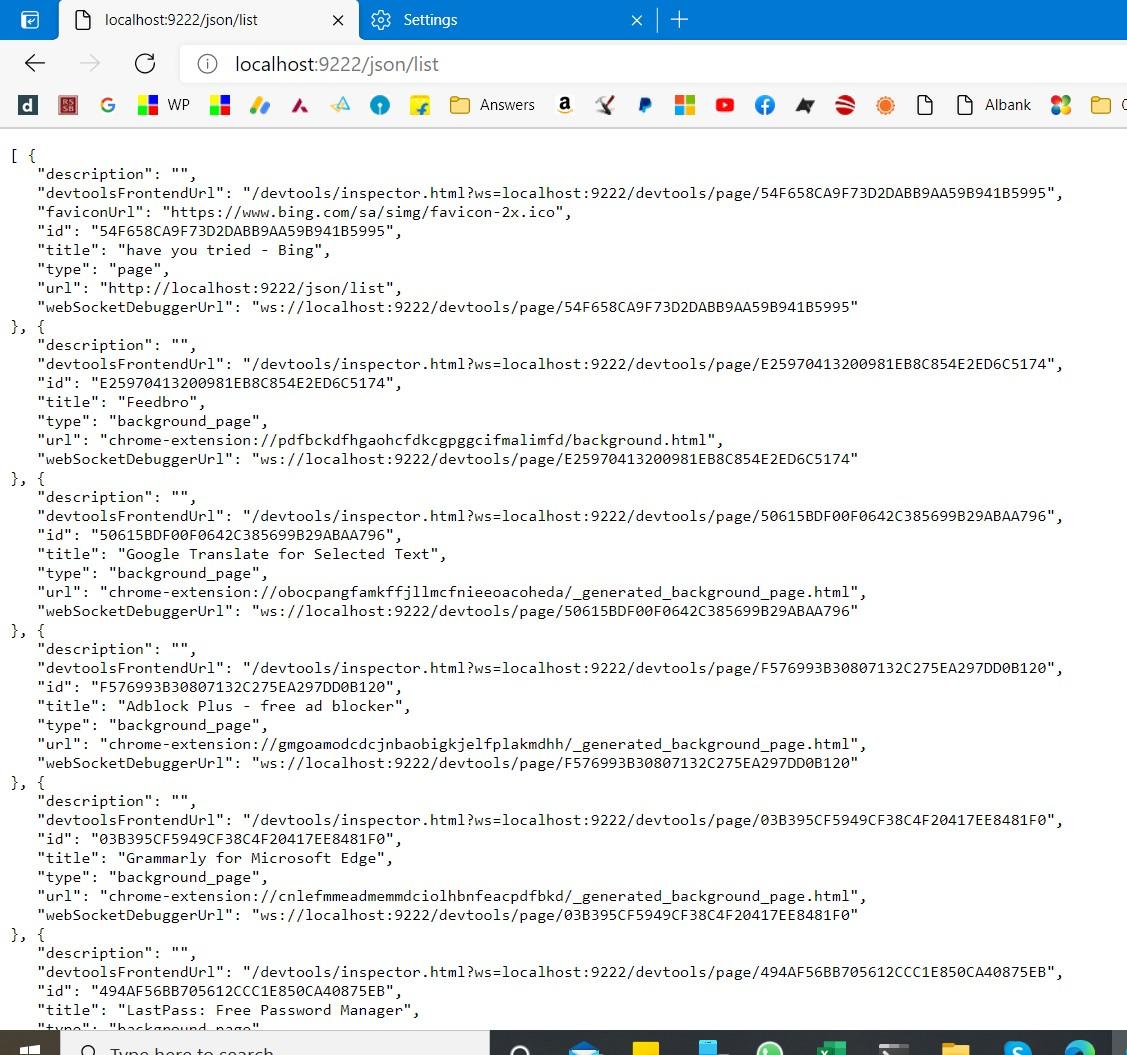Open the Google bookmark
Screen dimensions: 1127x1055
(108, 106)
